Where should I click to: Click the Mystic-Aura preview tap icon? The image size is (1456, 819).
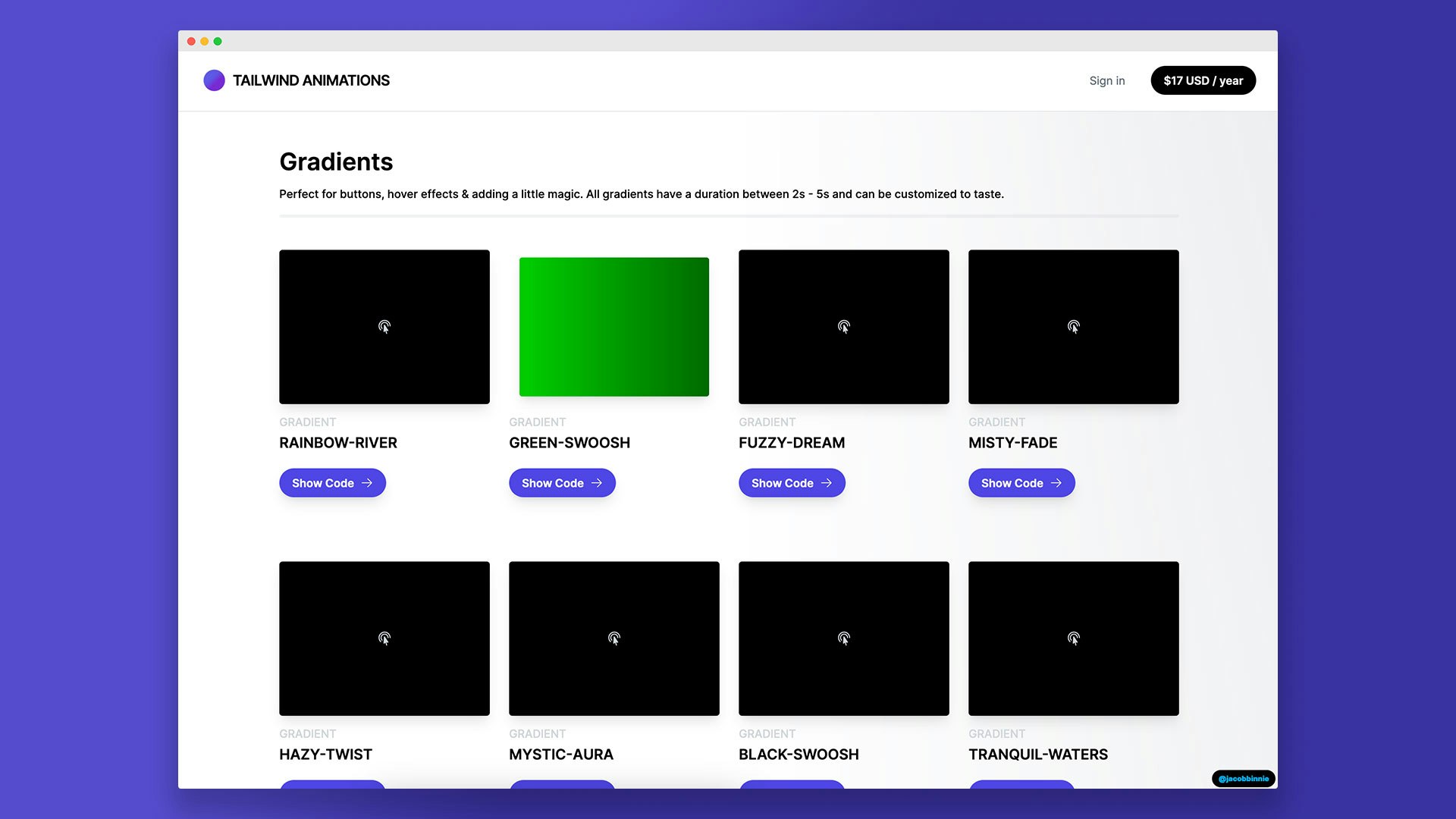coord(614,639)
